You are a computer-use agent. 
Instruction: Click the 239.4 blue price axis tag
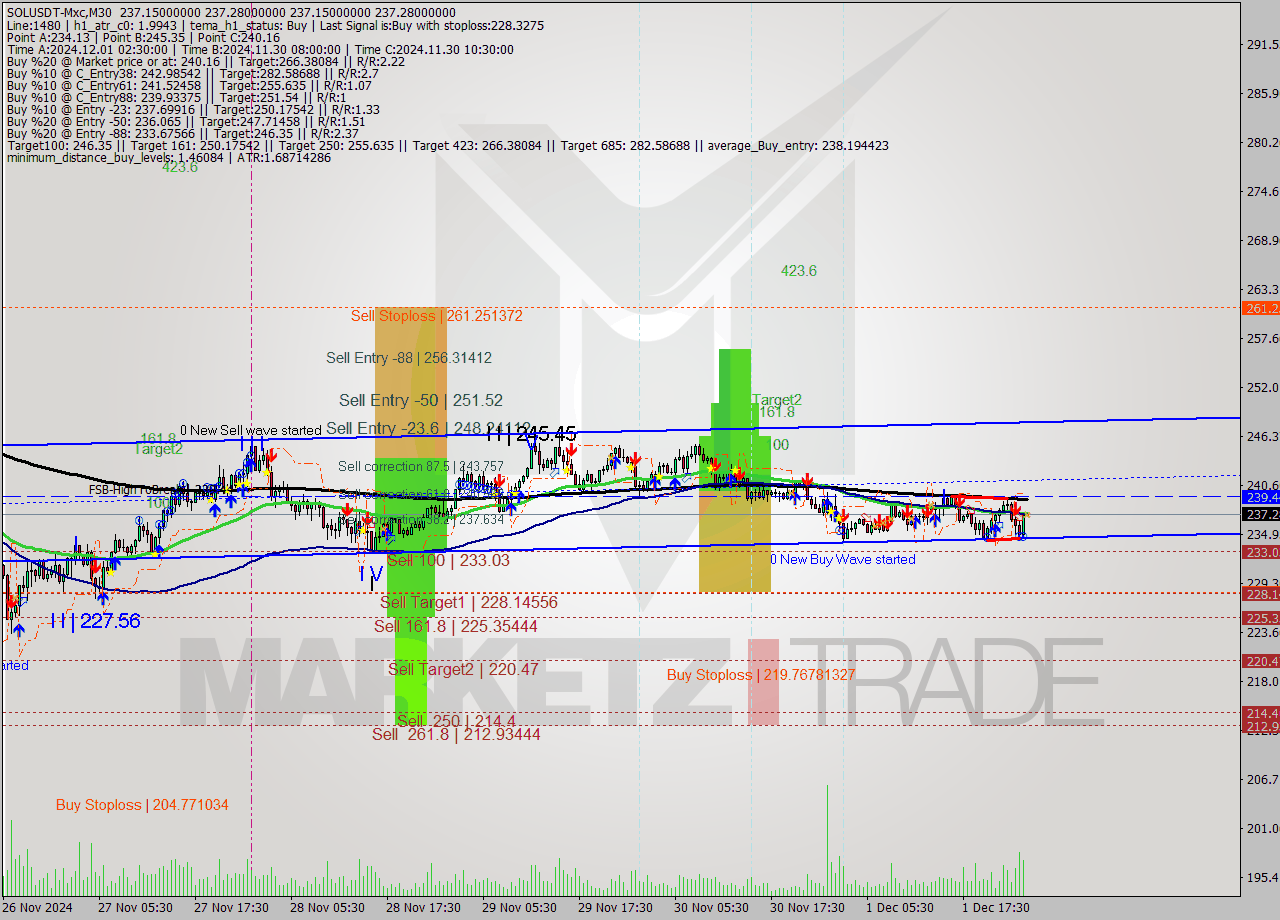pyautogui.click(x=1260, y=496)
